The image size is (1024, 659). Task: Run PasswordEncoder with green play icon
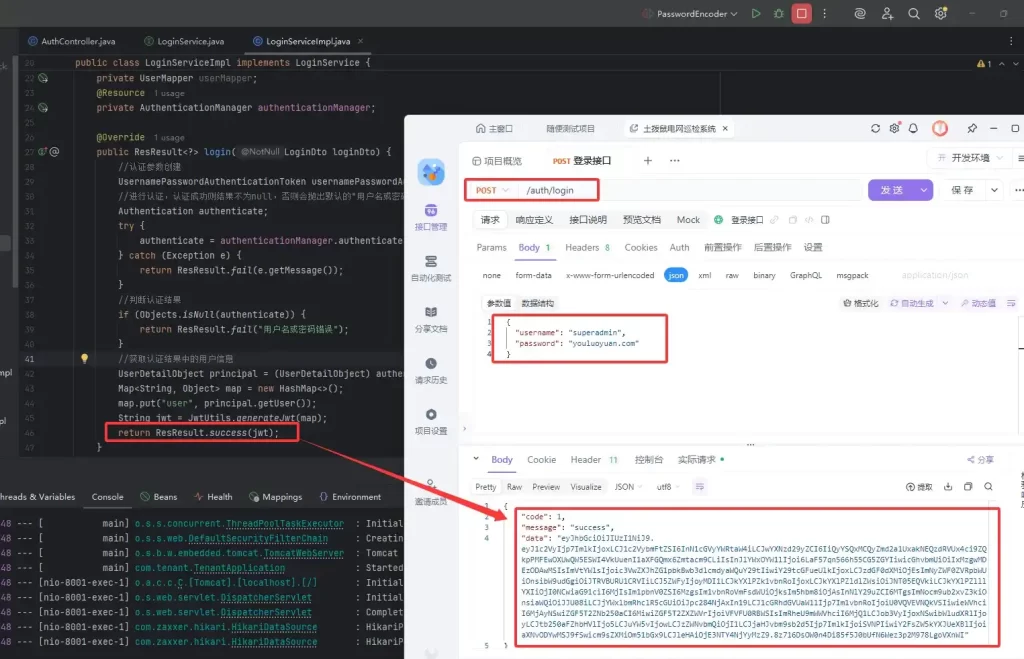pos(755,14)
